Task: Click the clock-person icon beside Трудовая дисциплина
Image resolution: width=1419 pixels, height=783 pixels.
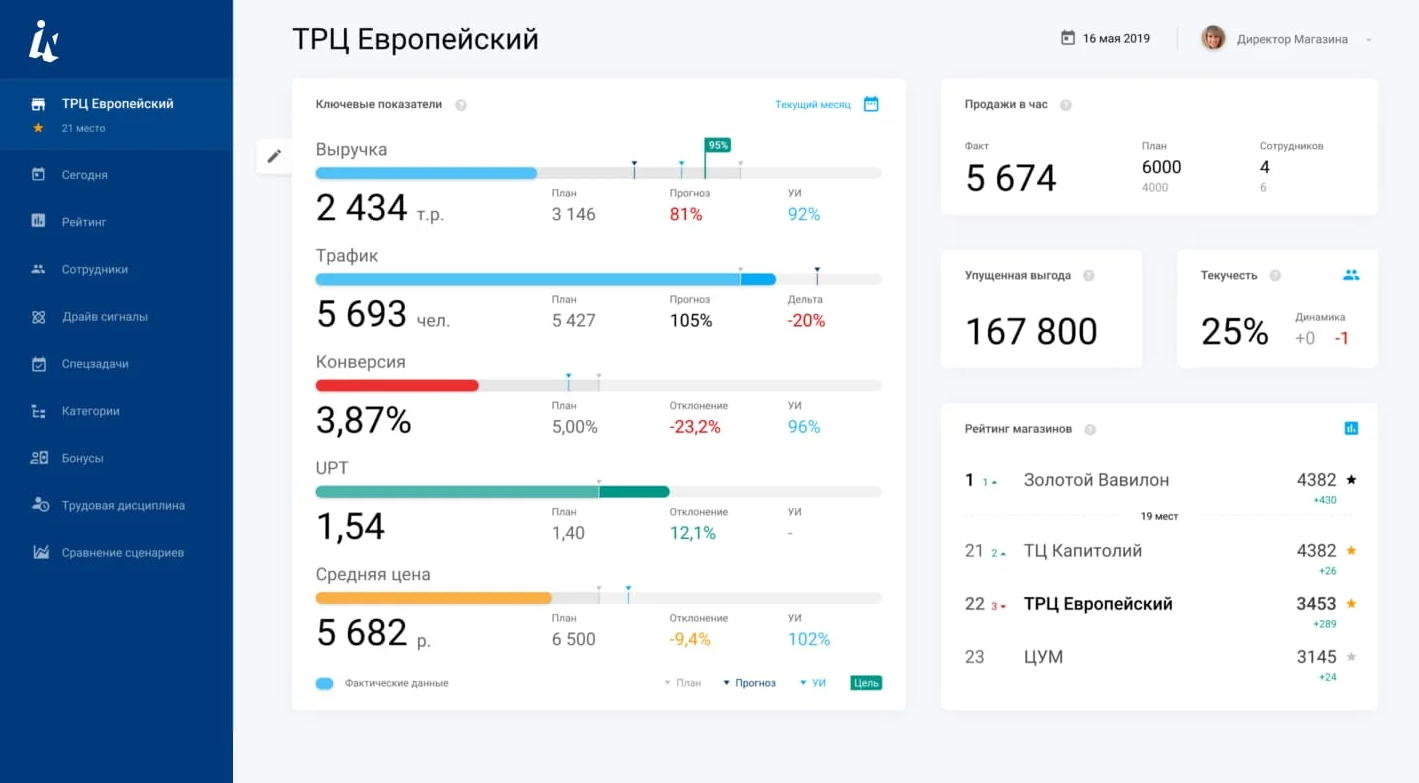Action: (40, 505)
